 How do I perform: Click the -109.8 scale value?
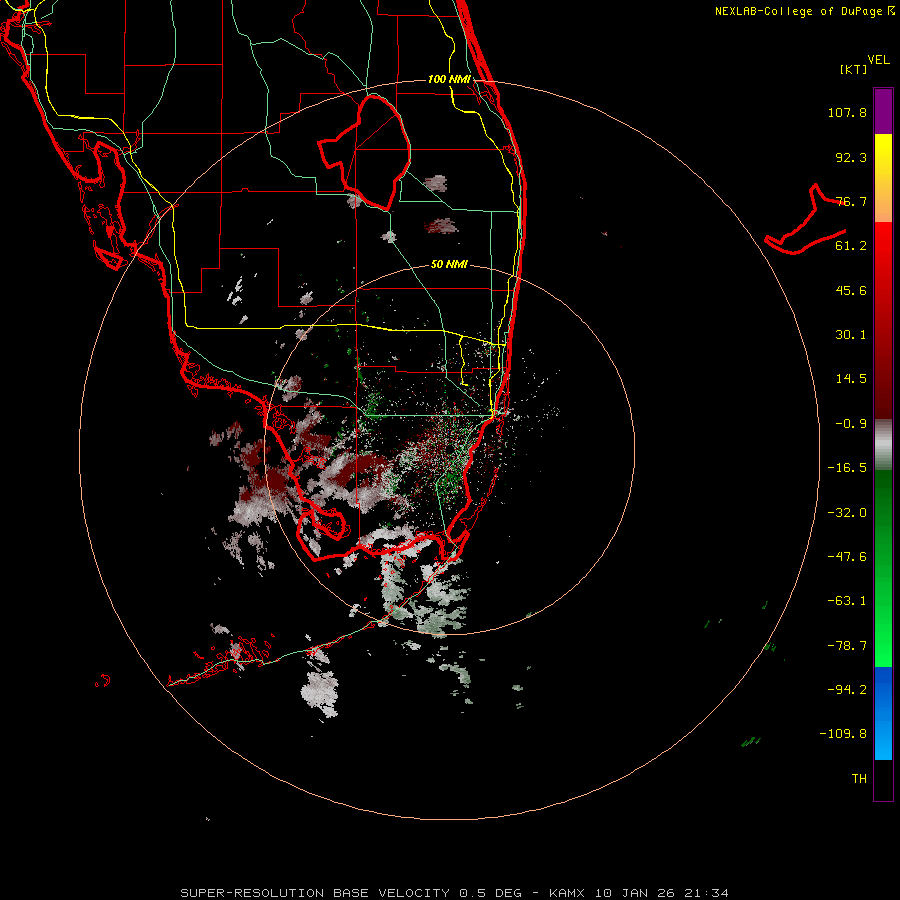843,734
